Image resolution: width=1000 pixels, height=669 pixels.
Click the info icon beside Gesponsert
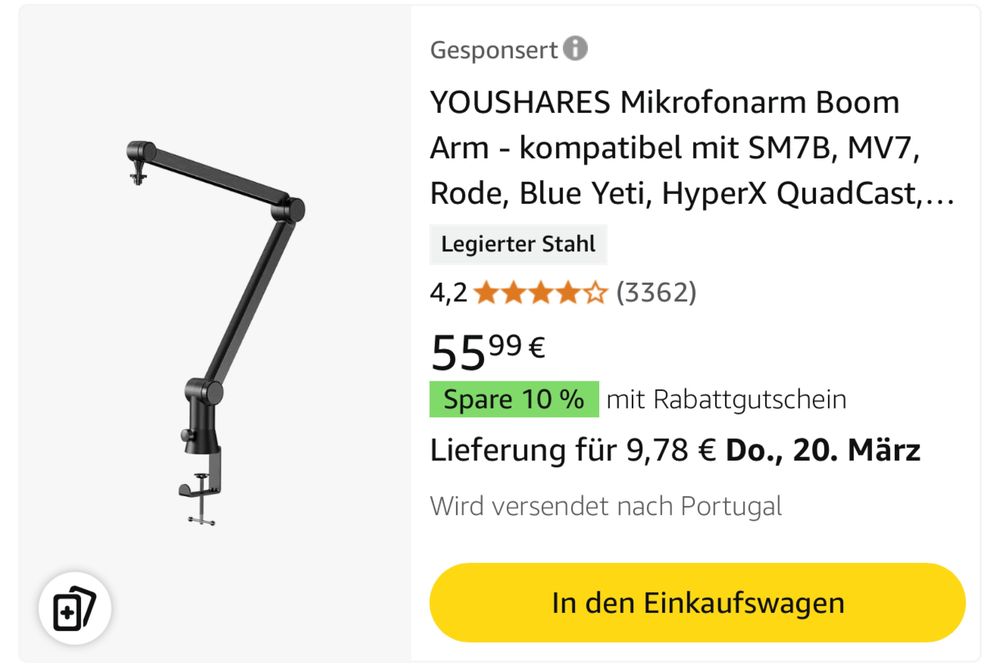pyautogui.click(x=575, y=48)
